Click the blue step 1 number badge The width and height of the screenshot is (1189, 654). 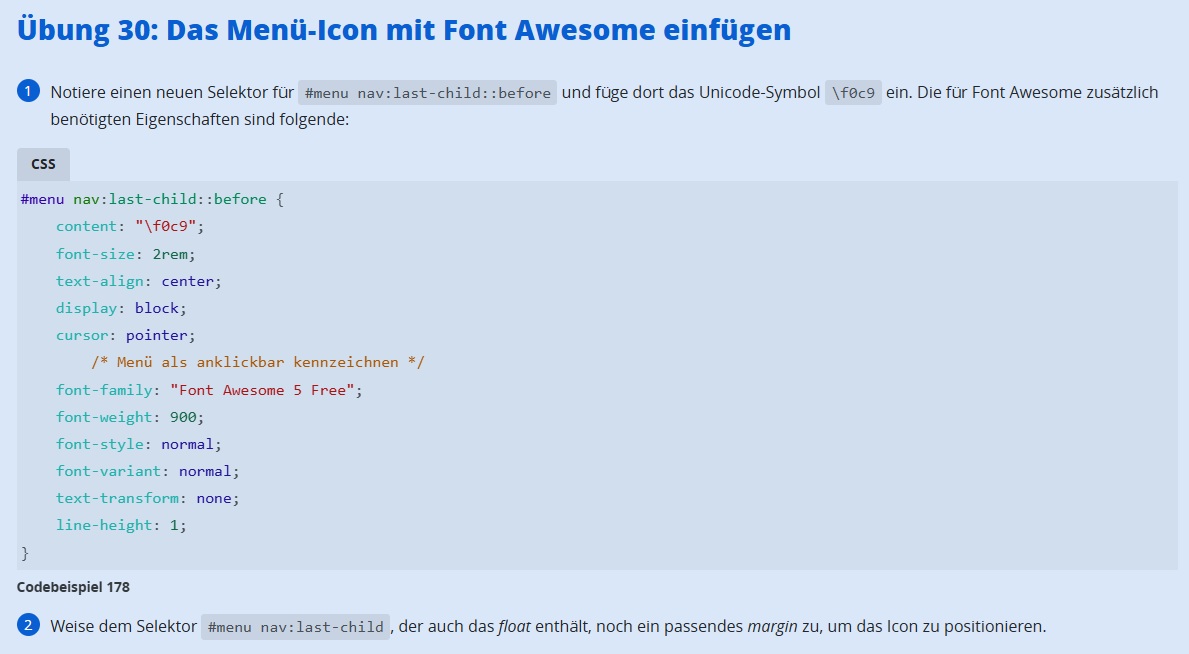[x=28, y=92]
